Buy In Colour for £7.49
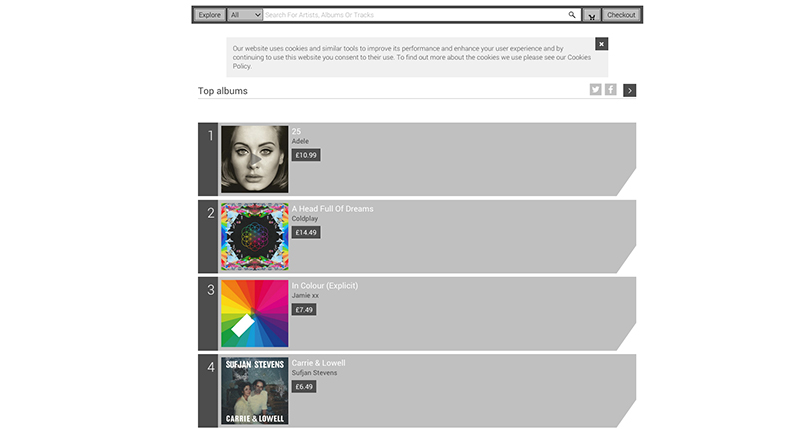 pyautogui.click(x=304, y=310)
